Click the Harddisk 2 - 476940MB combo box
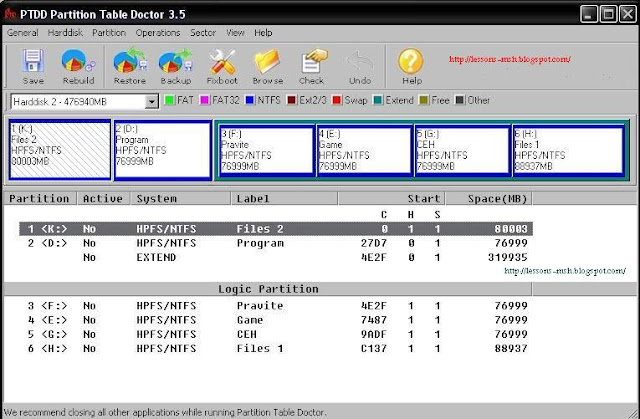Image resolution: width=640 pixels, height=419 pixels. point(84,102)
